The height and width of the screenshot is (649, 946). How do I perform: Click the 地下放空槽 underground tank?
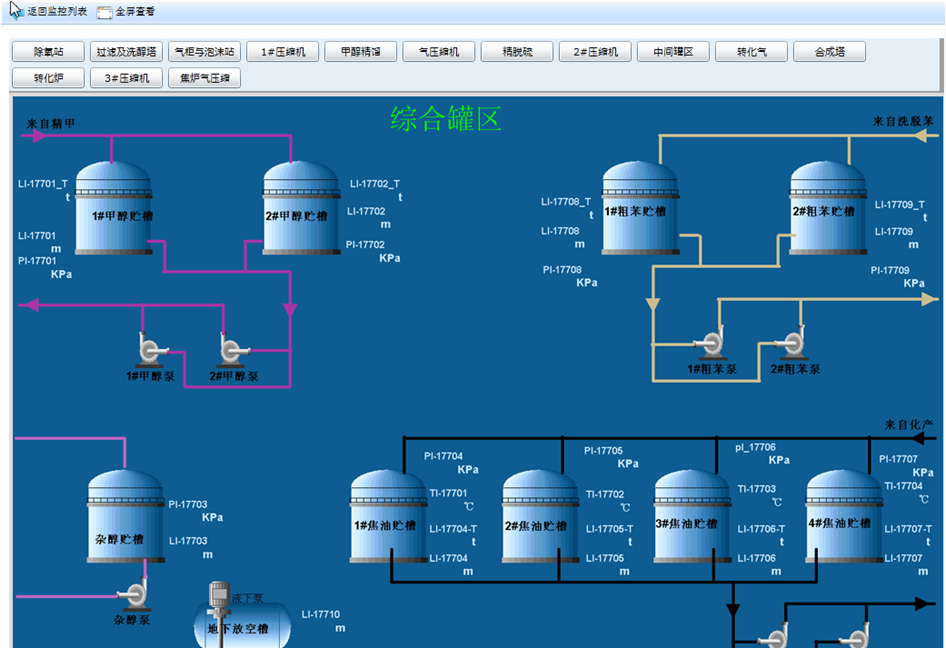coord(240,627)
